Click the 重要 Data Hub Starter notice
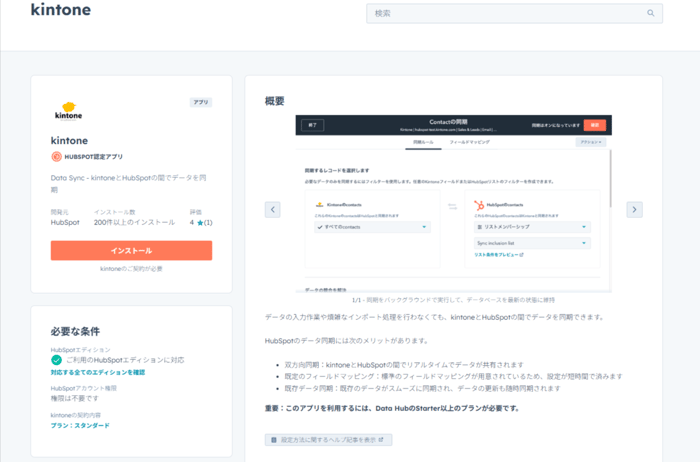 (392, 408)
